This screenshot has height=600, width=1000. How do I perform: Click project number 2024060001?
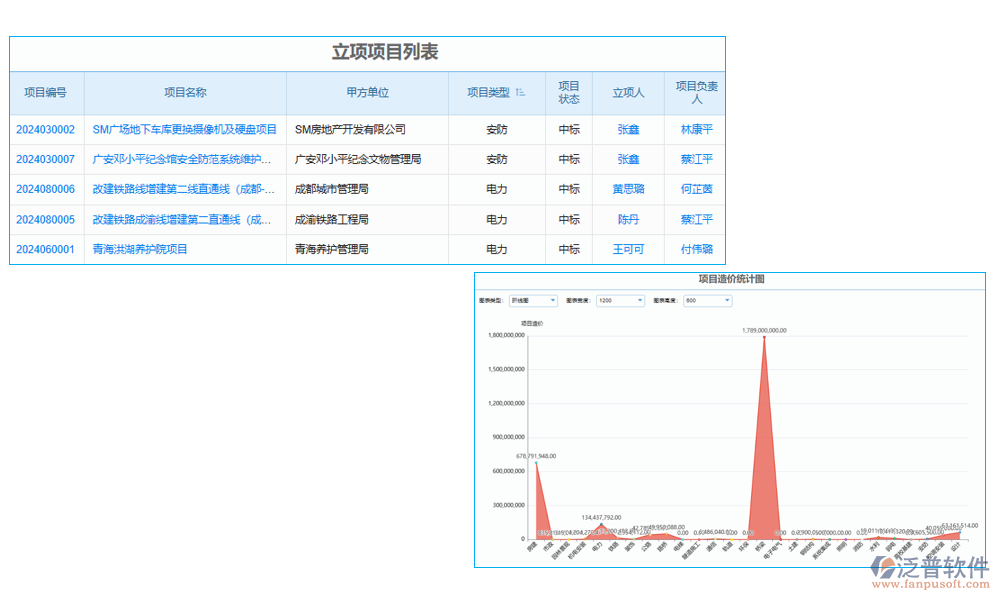pos(46,249)
